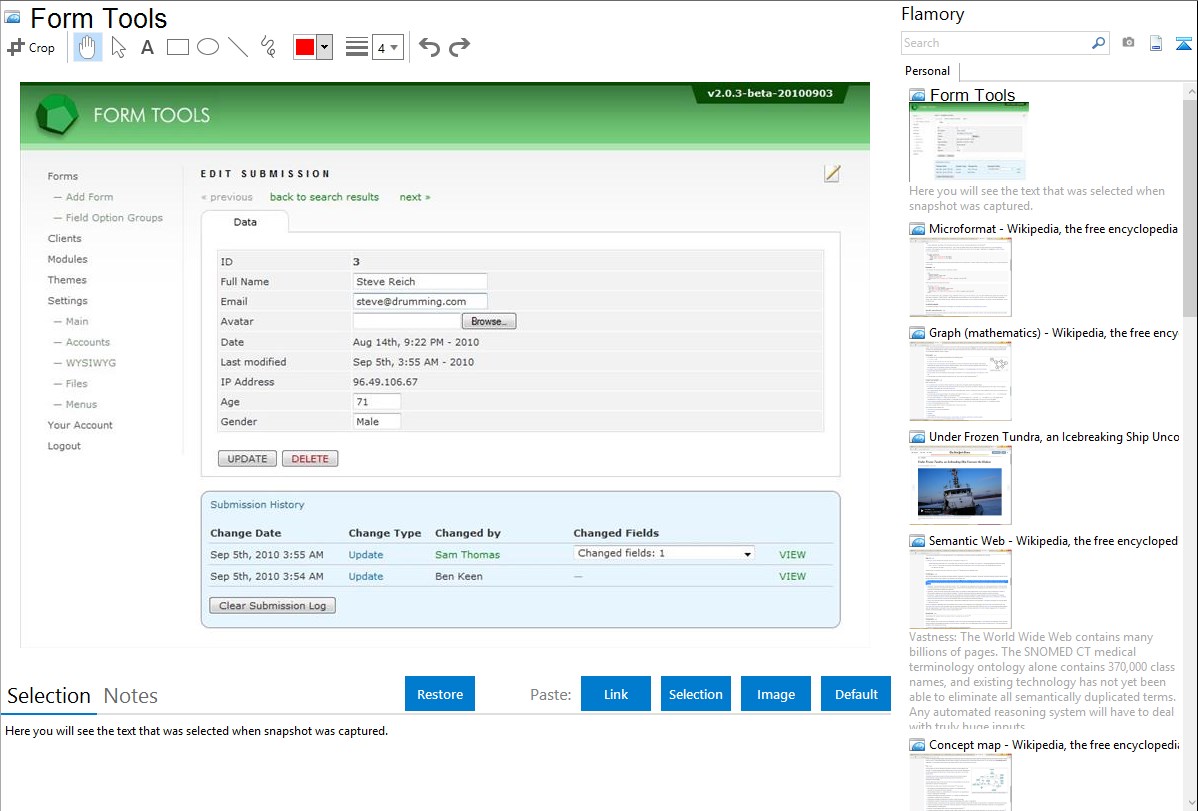Switch to the Personal tab
This screenshot has height=811, width=1198.
(x=928, y=71)
